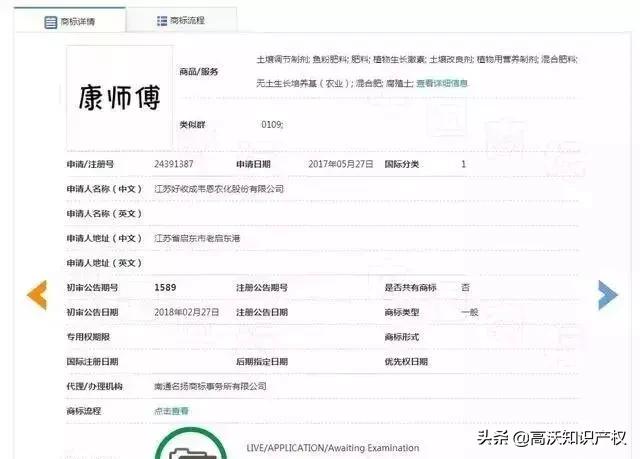Screen dimensions: 640x459
Task: Select applicant name 江苏好收成韦恩农化股份有限公司
Action: click(x=219, y=189)
